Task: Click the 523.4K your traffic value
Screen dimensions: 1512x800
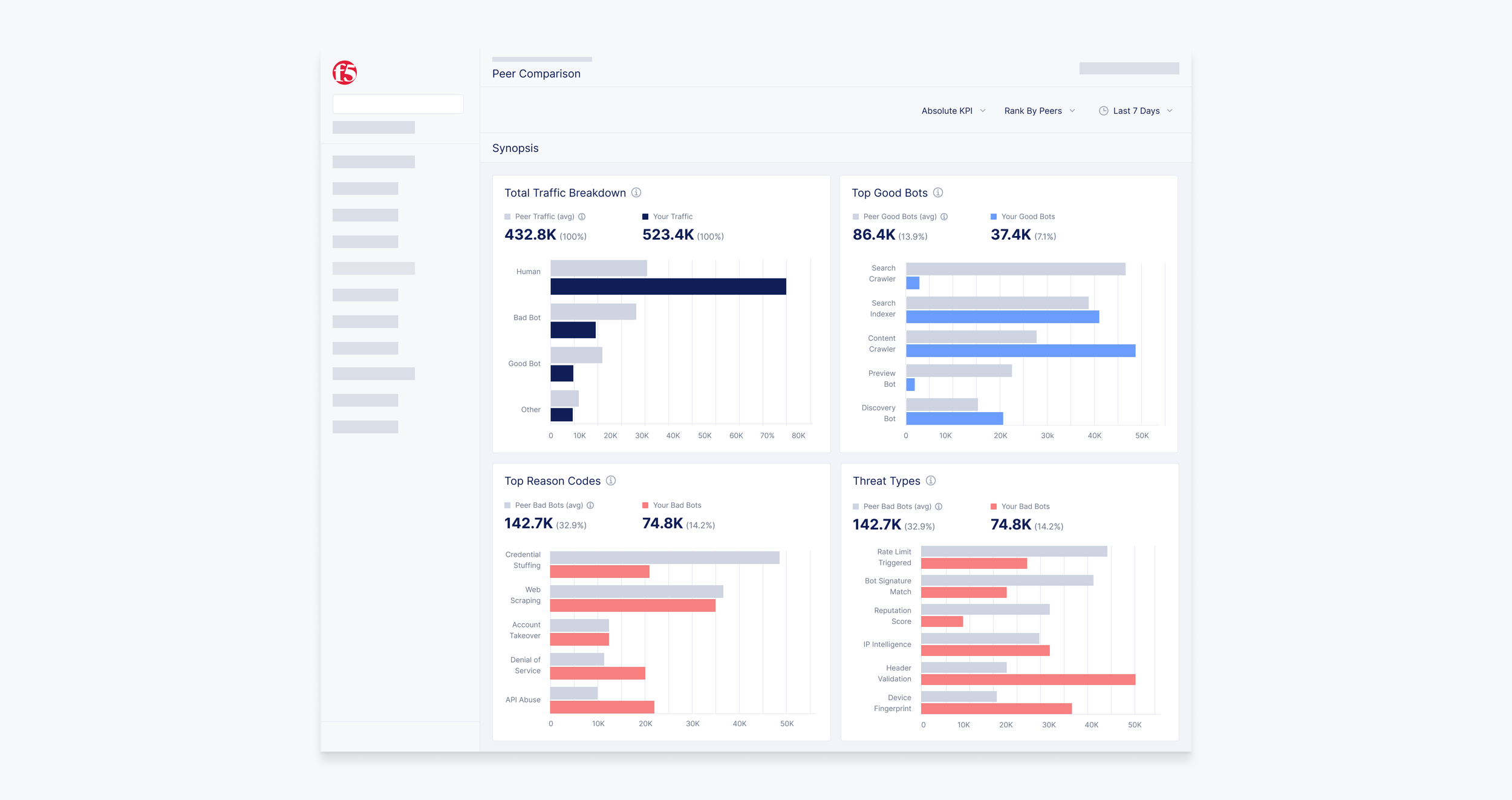Action: [668, 235]
